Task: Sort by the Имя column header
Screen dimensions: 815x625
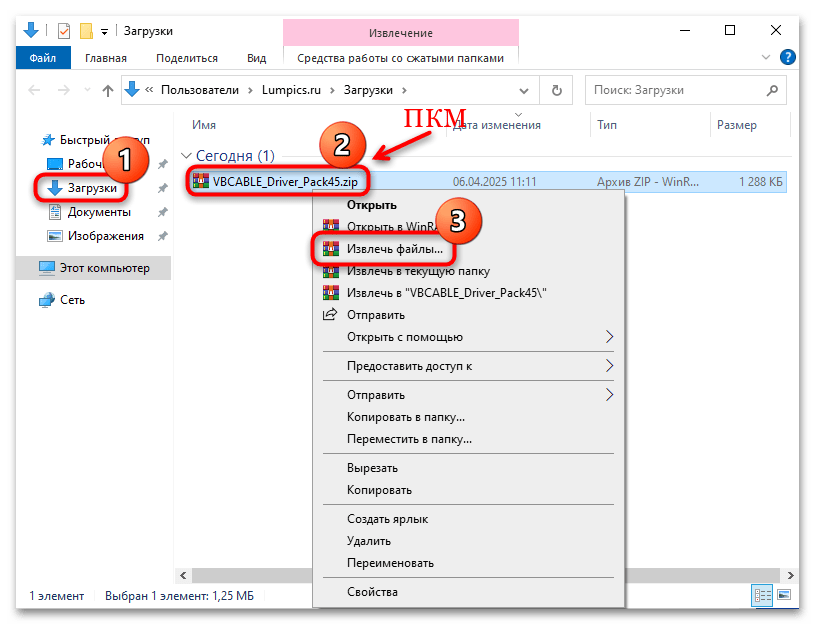Action: tap(204, 125)
